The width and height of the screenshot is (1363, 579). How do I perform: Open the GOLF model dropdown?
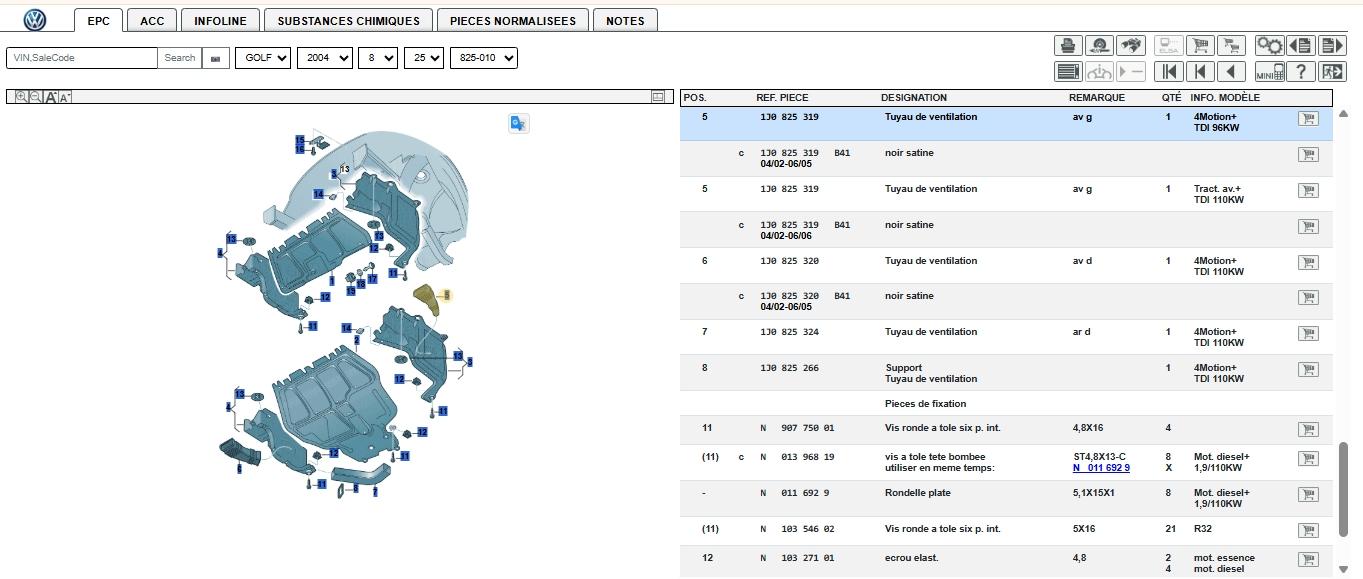pyautogui.click(x=263, y=58)
